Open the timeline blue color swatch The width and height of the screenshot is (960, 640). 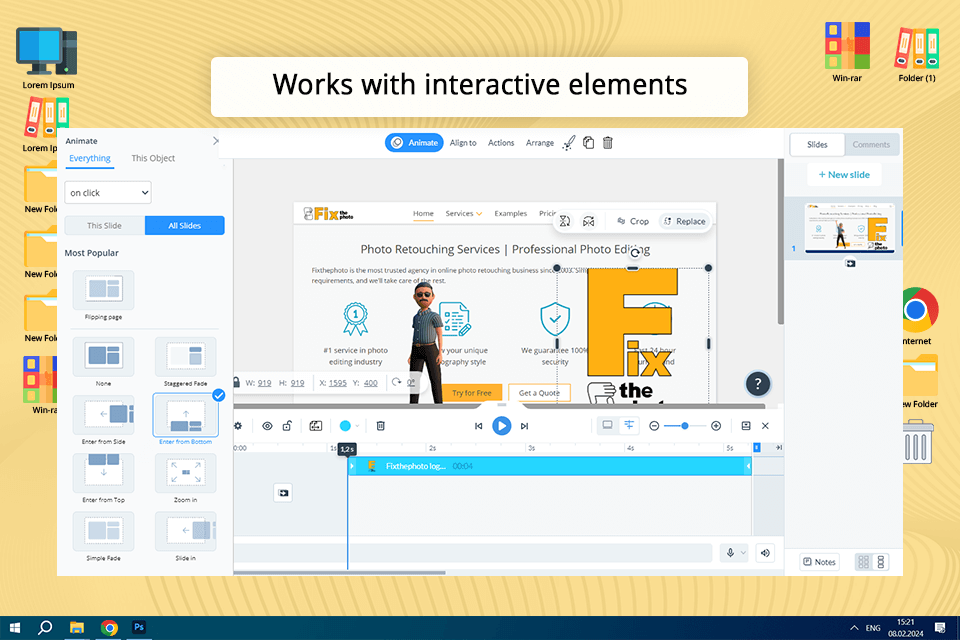345,426
